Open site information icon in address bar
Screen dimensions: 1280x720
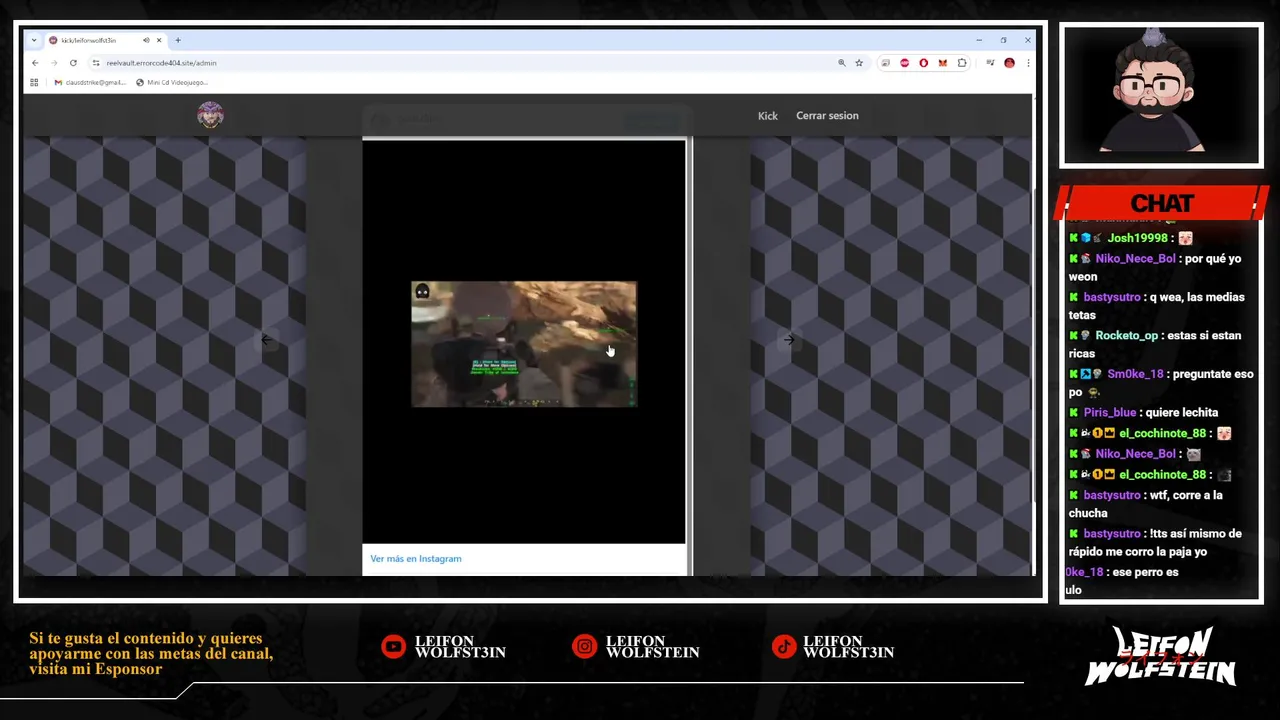point(96,62)
